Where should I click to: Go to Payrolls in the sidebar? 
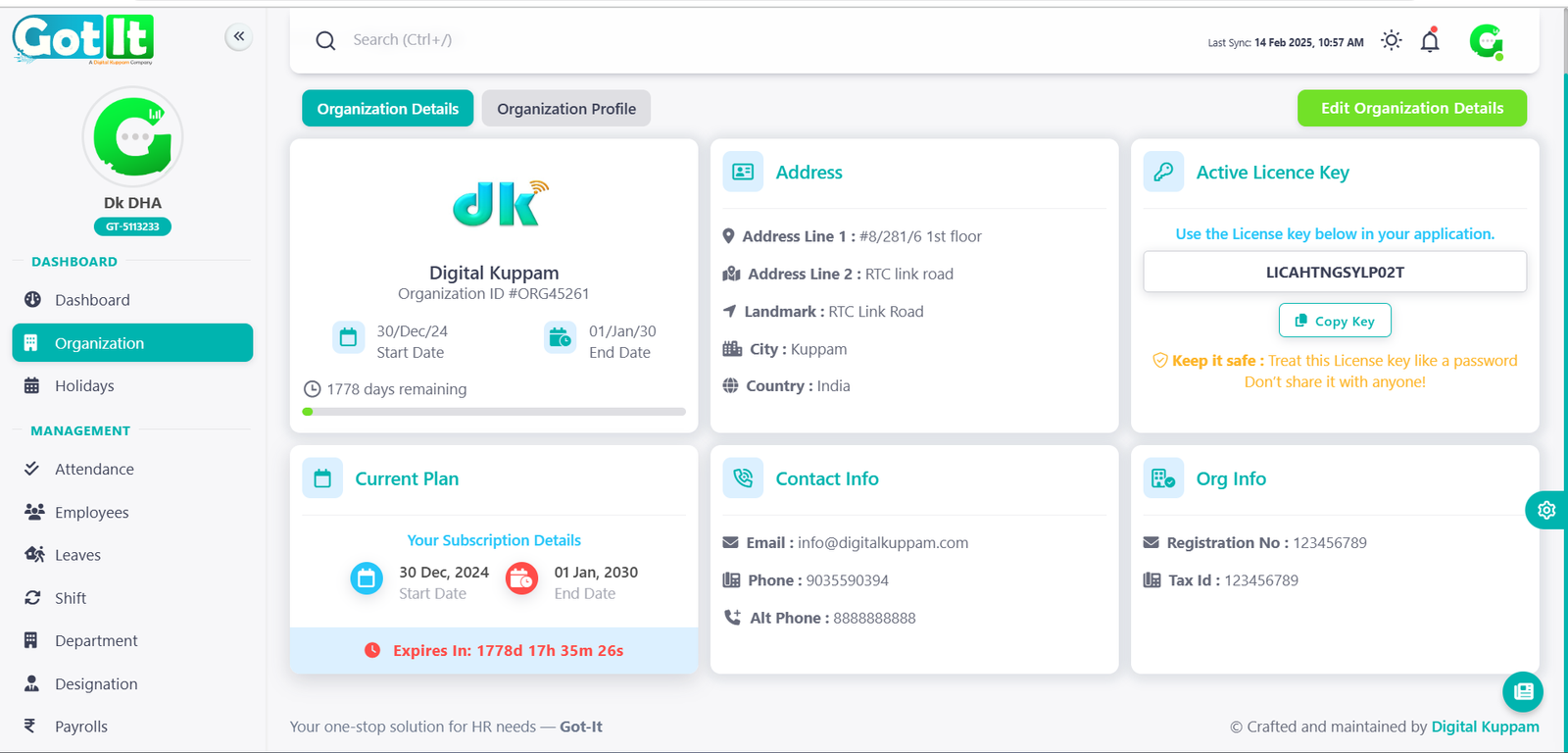point(80,727)
